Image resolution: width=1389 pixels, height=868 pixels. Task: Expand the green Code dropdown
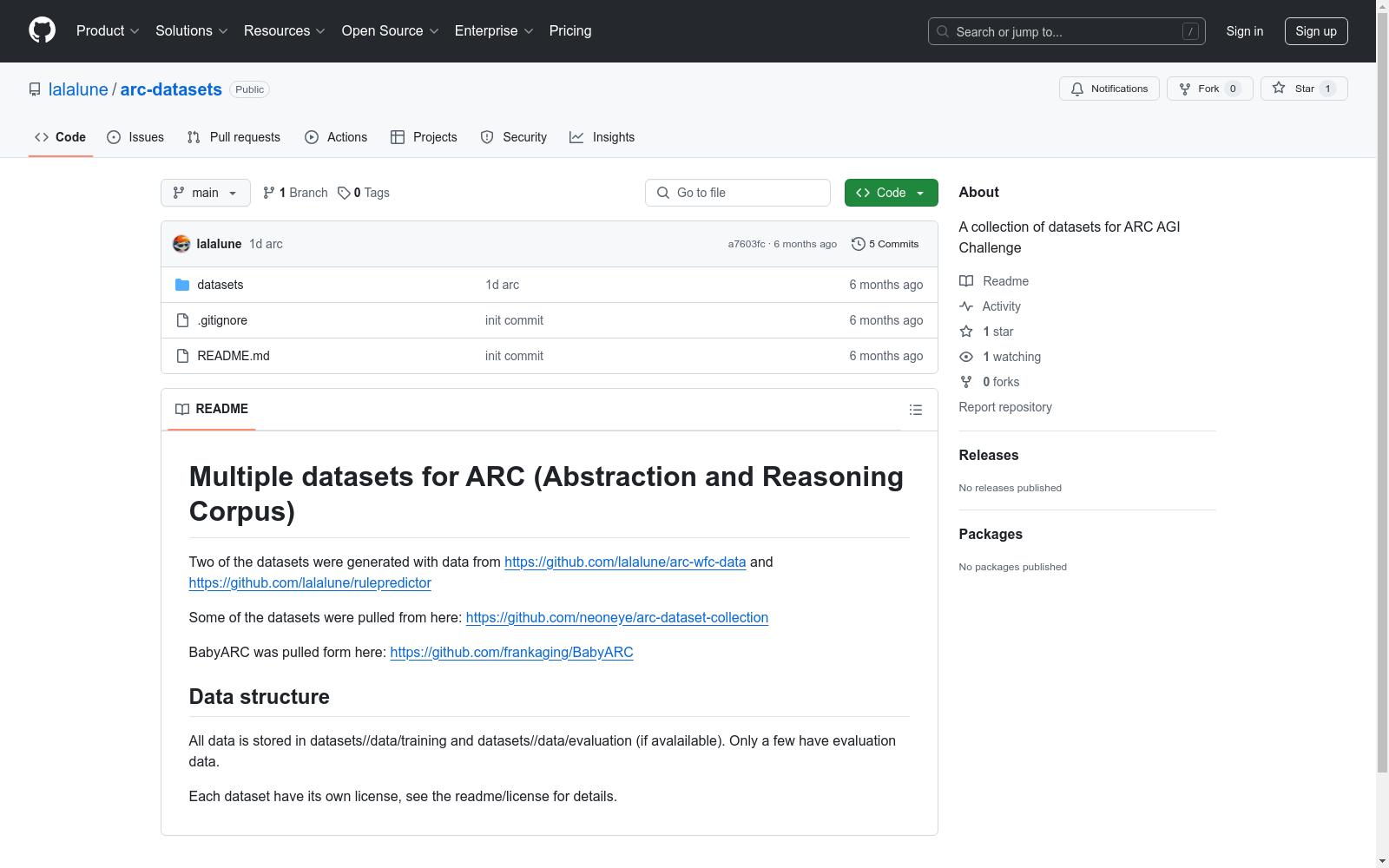point(892,193)
